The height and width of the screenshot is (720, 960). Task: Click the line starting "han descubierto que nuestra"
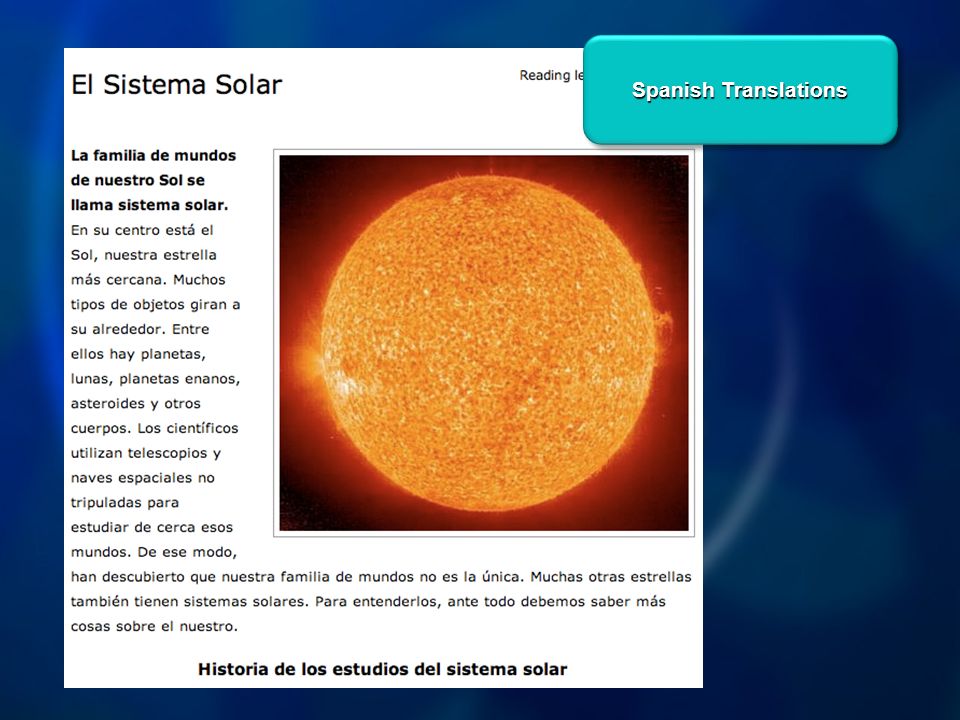click(381, 577)
